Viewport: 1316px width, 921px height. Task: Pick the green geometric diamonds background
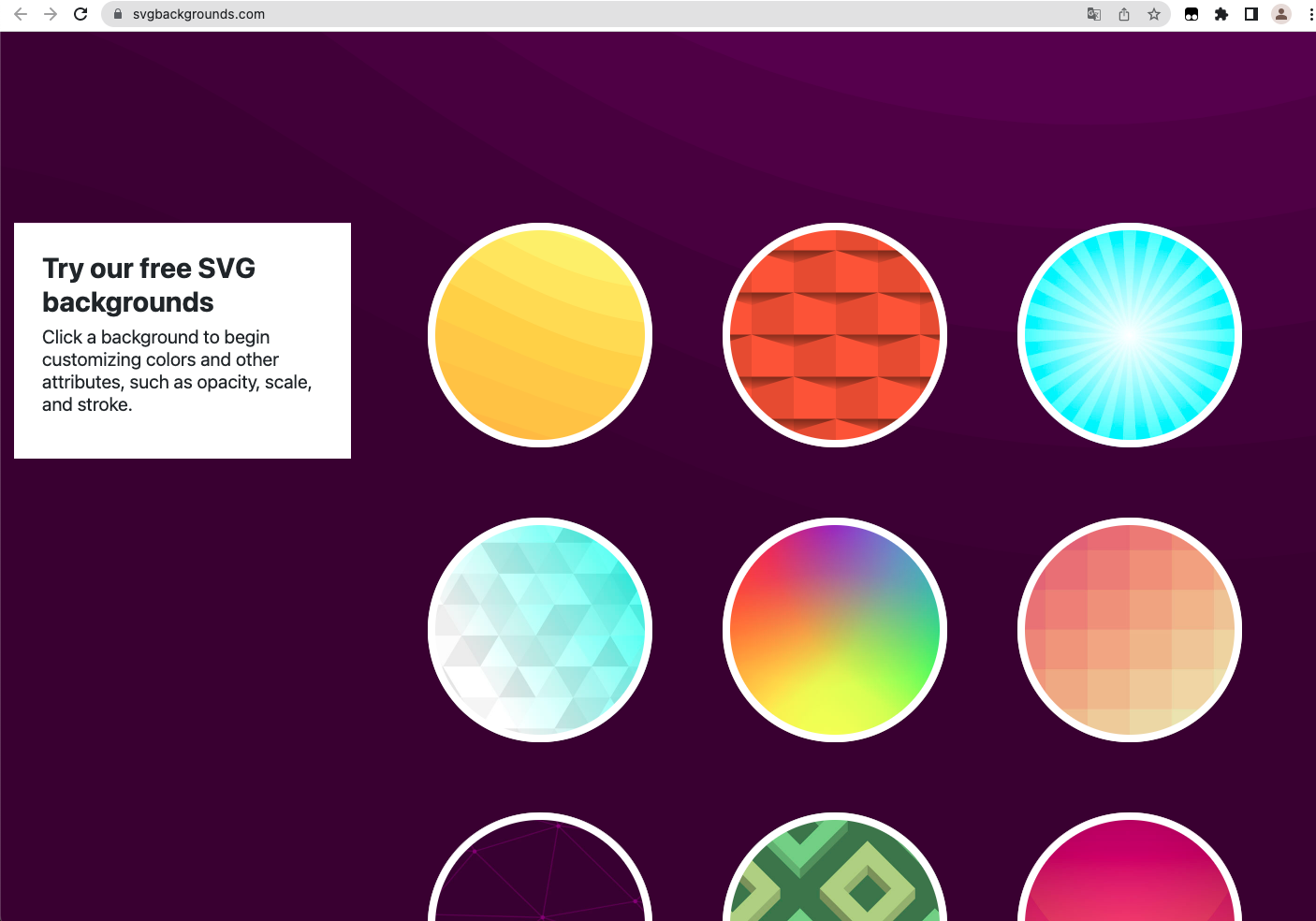[835, 869]
